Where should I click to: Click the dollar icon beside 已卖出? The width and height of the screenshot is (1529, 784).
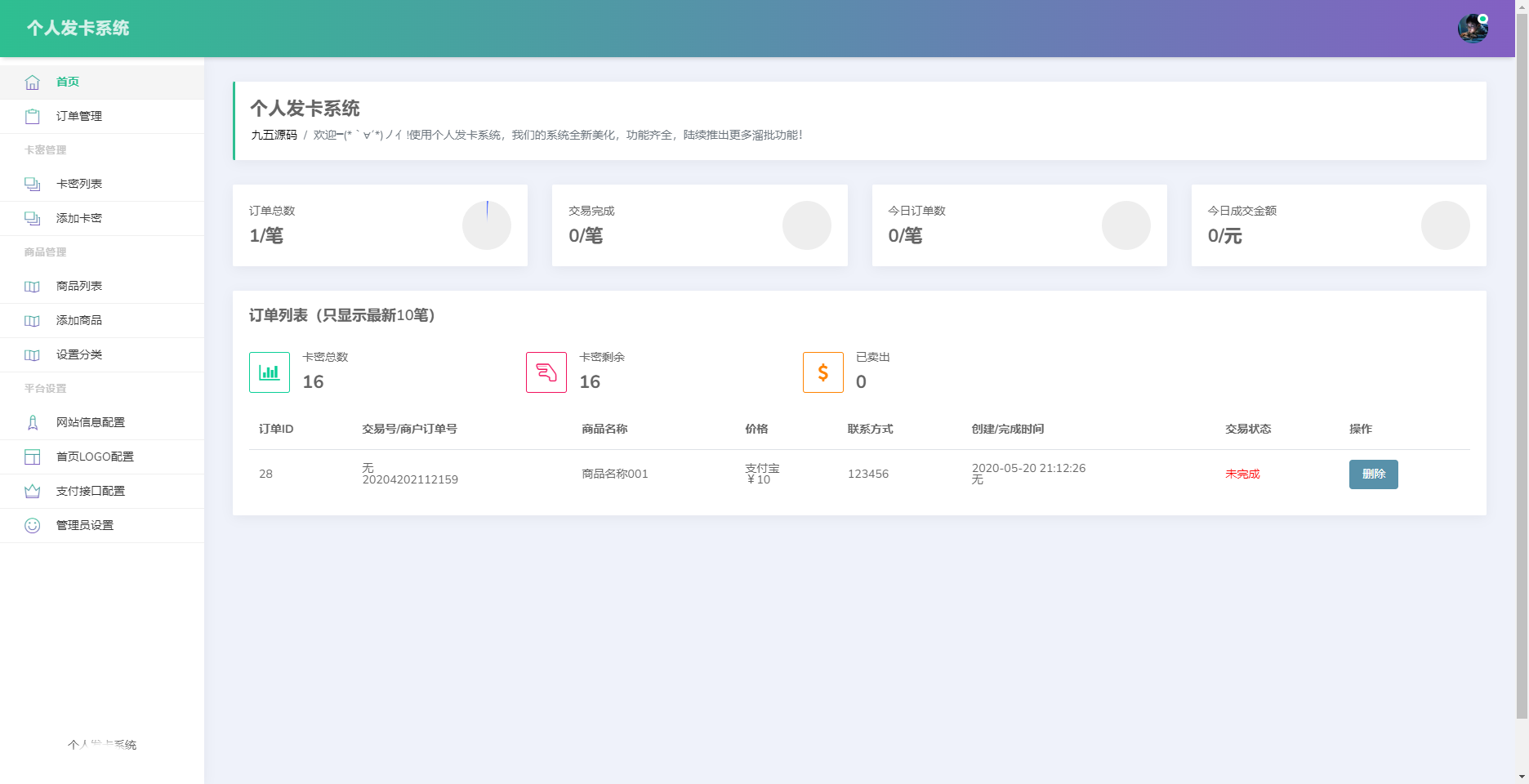point(822,372)
